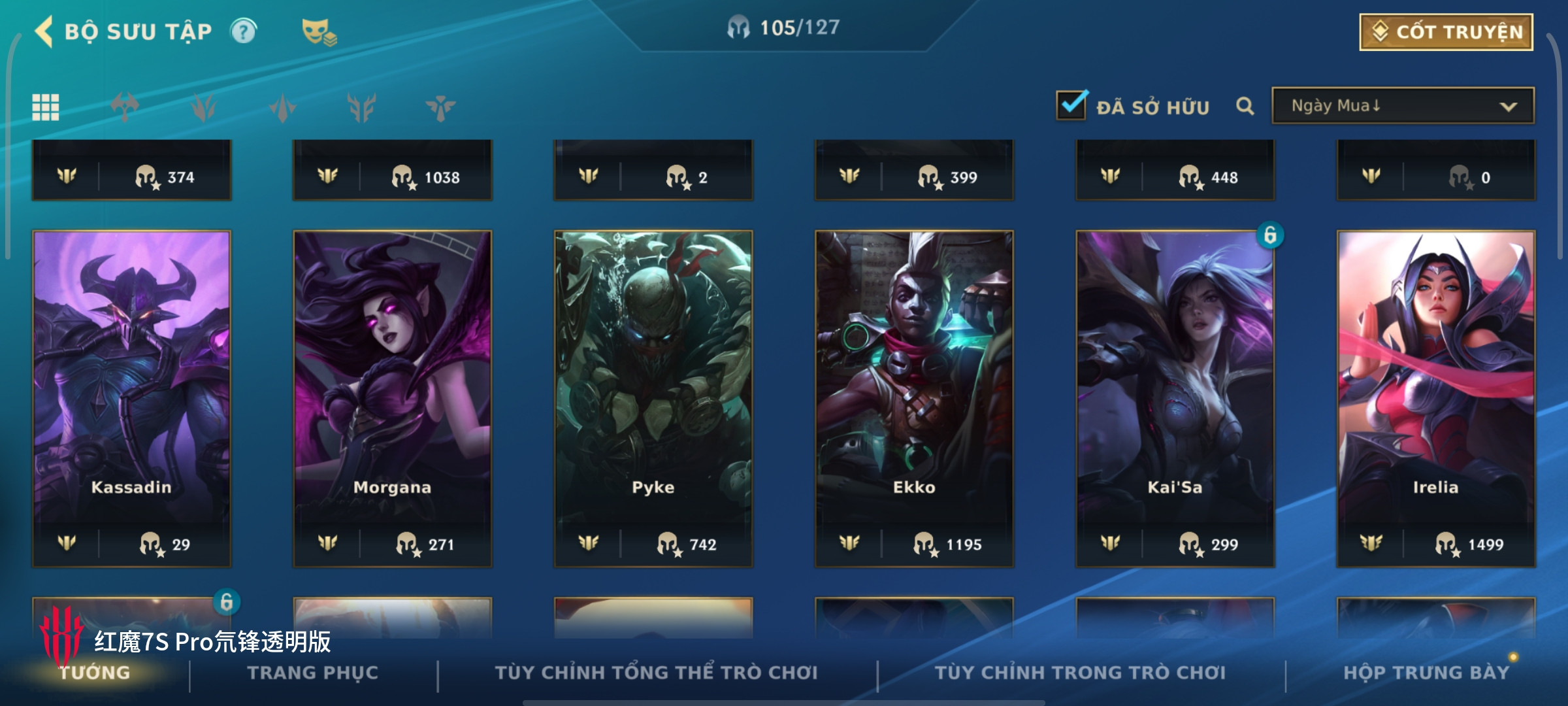Open the theater masks icon
1568x706 pixels.
click(319, 32)
